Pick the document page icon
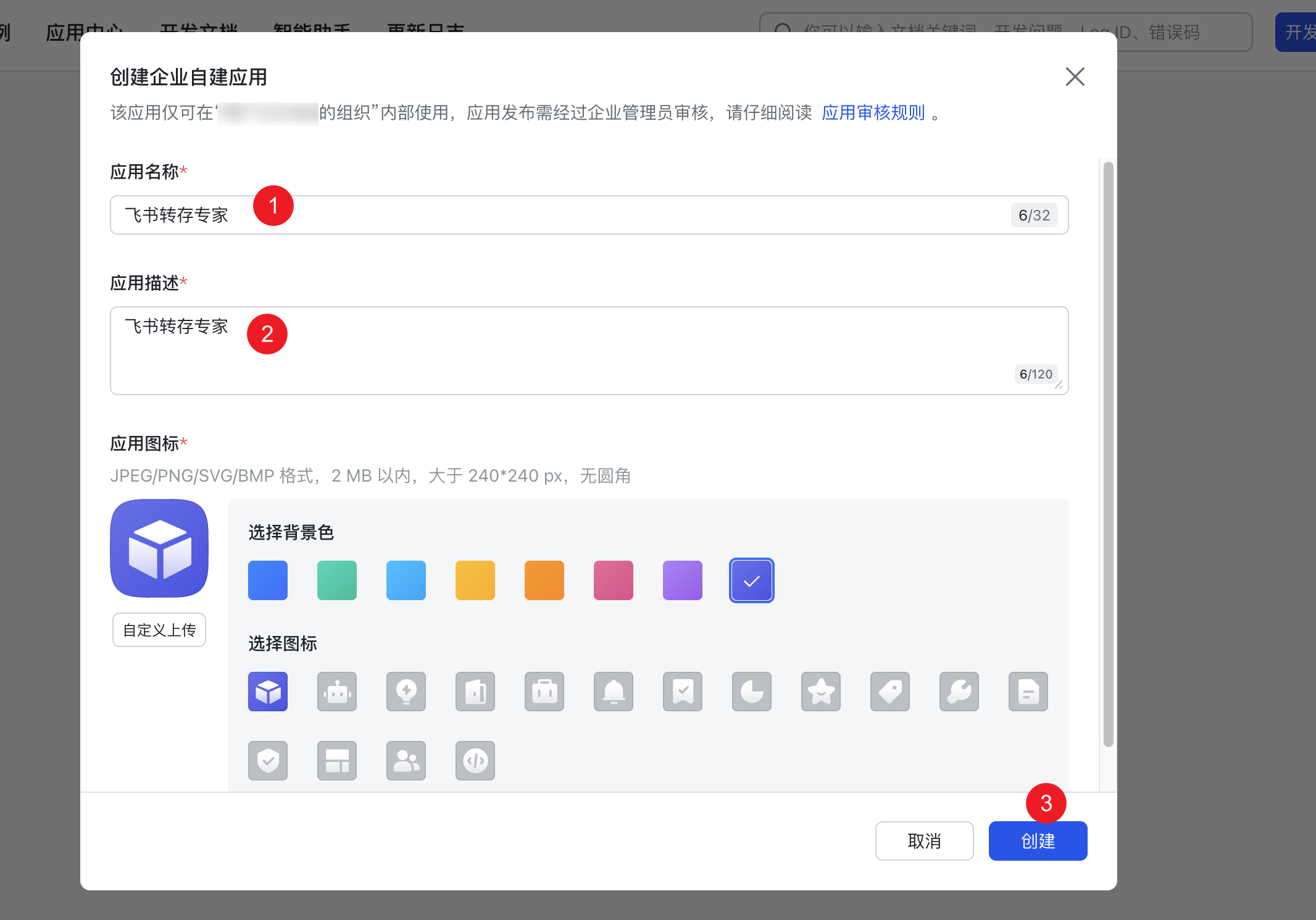This screenshot has height=920, width=1316. [x=1028, y=692]
